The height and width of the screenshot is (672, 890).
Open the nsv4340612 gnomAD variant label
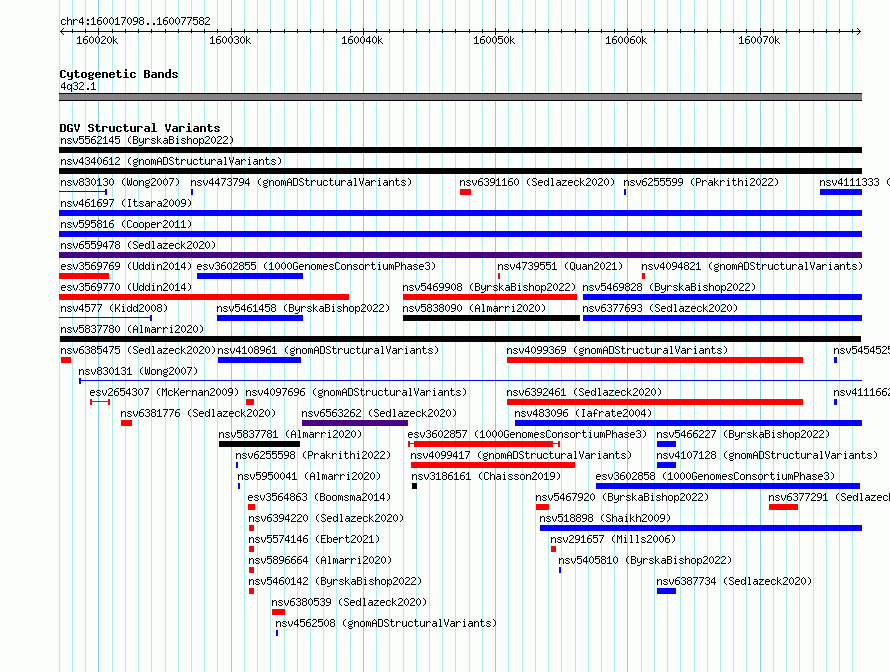pos(171,161)
